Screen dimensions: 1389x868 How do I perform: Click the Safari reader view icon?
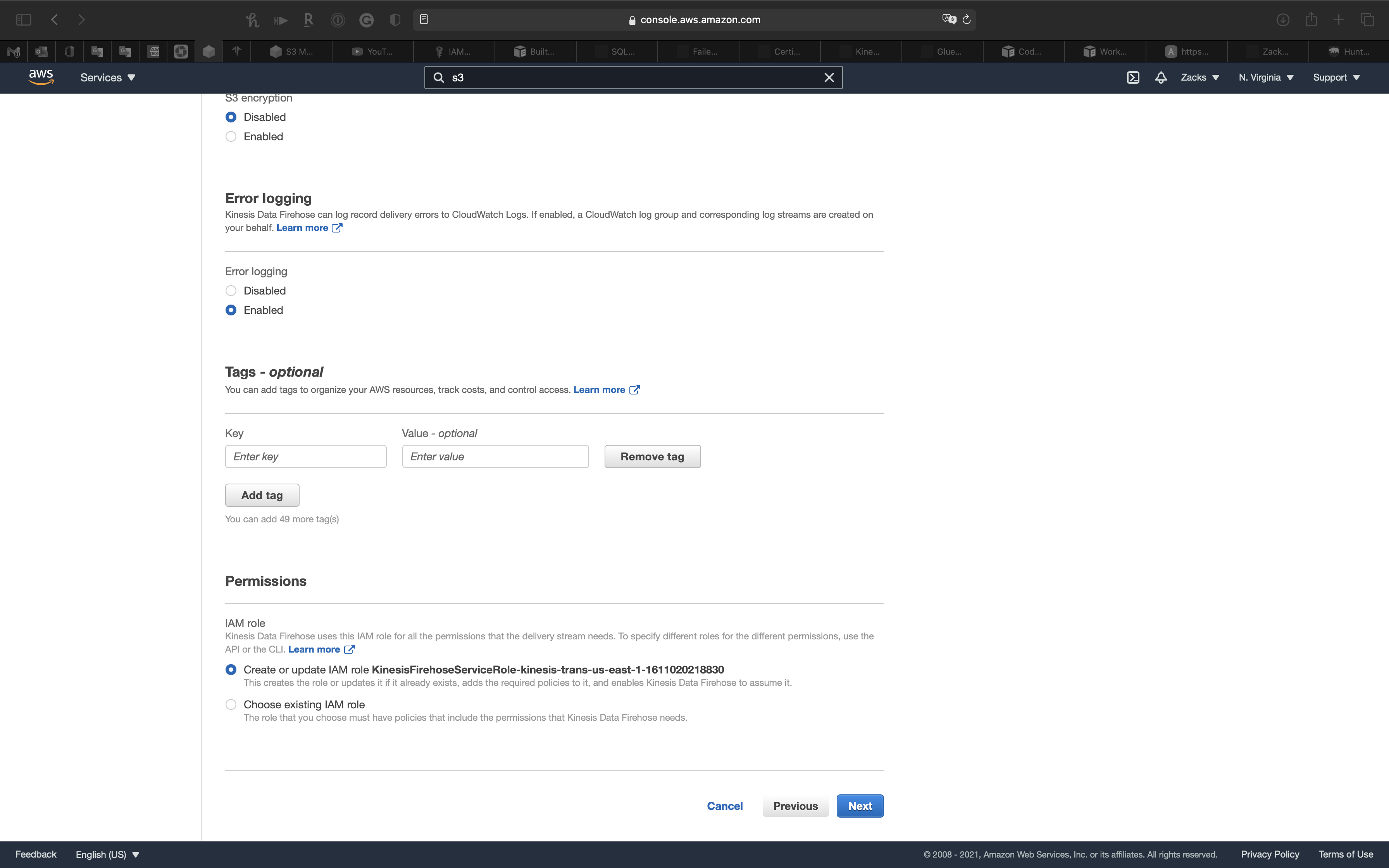pos(424,19)
